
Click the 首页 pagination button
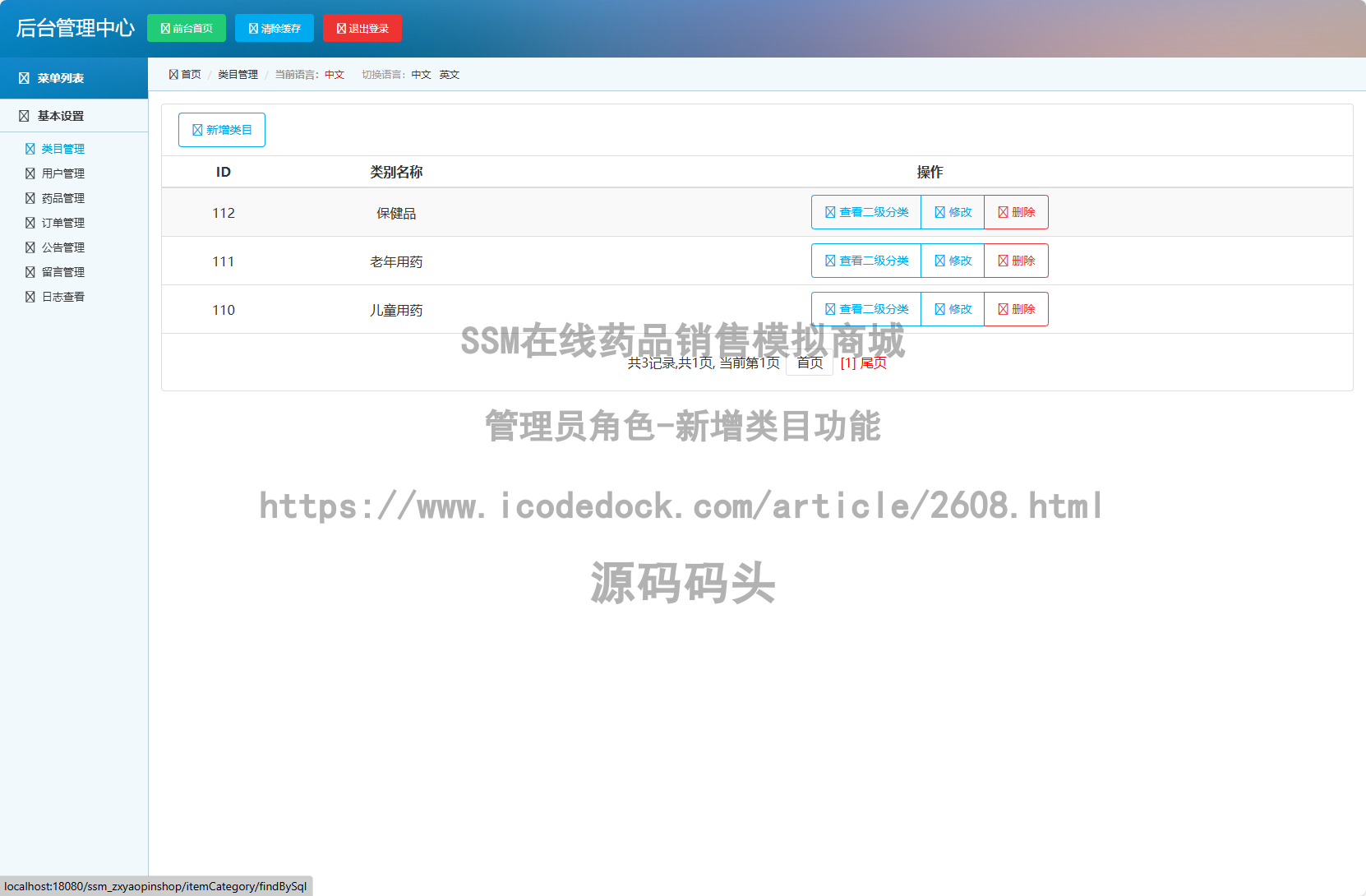coord(810,363)
